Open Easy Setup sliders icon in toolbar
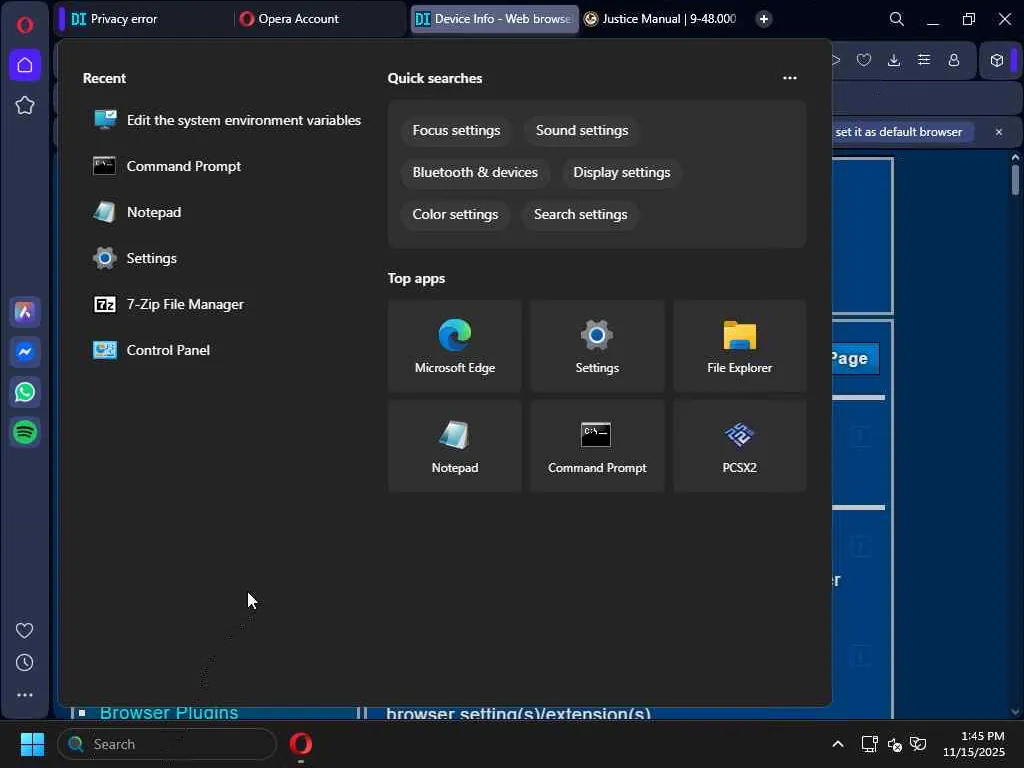The image size is (1024, 768). point(923,60)
